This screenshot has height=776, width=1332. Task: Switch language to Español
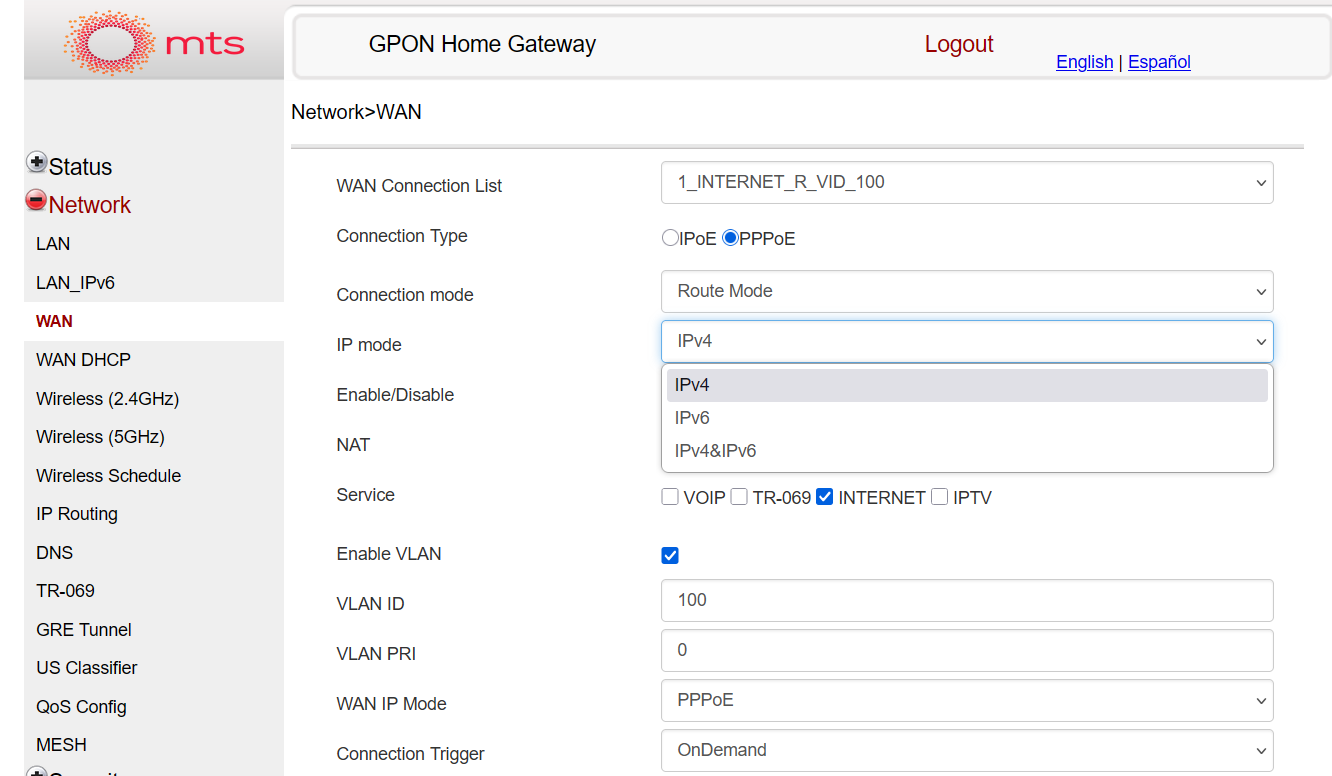pyautogui.click(x=1159, y=62)
